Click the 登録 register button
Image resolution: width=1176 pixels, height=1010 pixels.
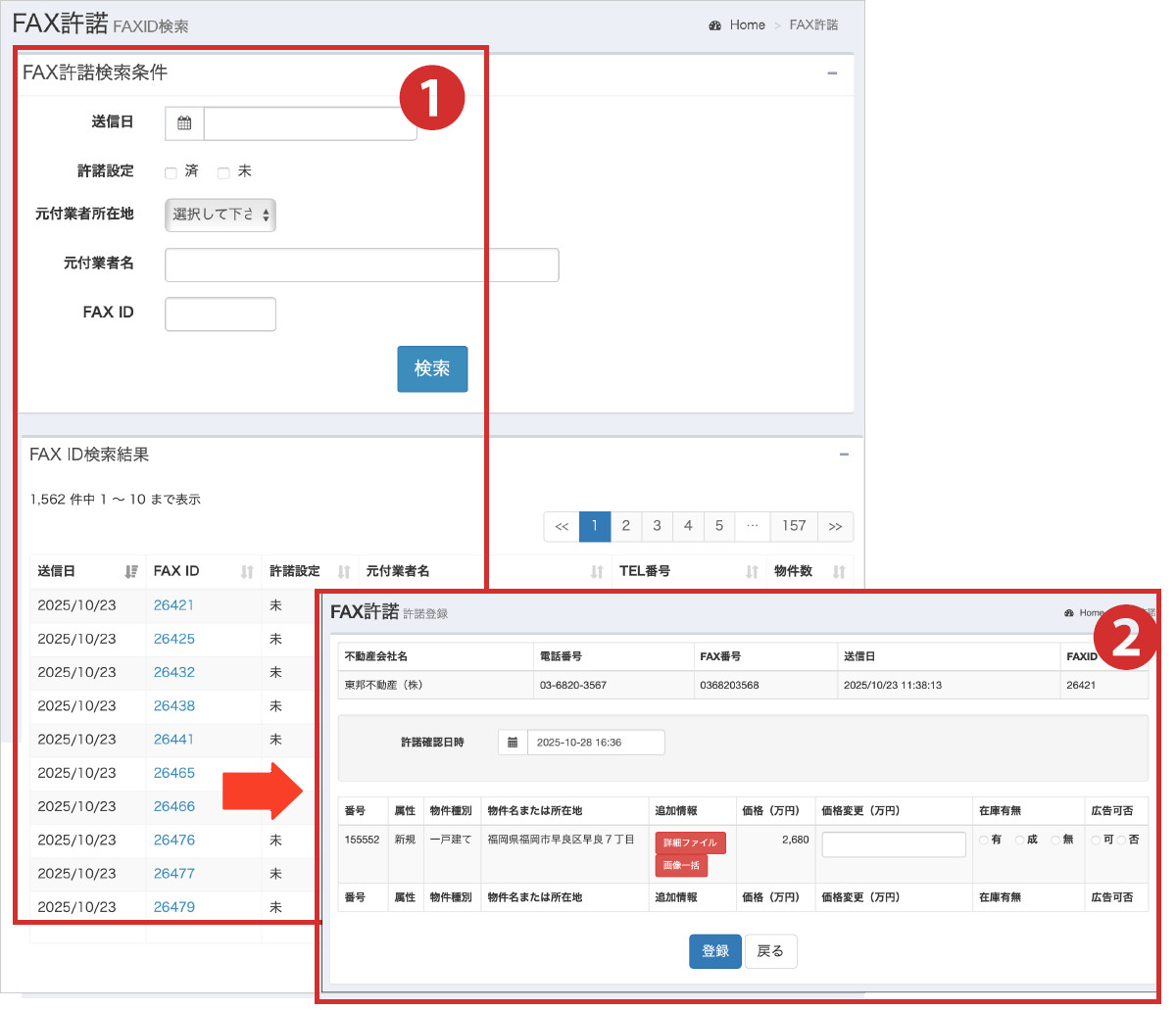(715, 951)
